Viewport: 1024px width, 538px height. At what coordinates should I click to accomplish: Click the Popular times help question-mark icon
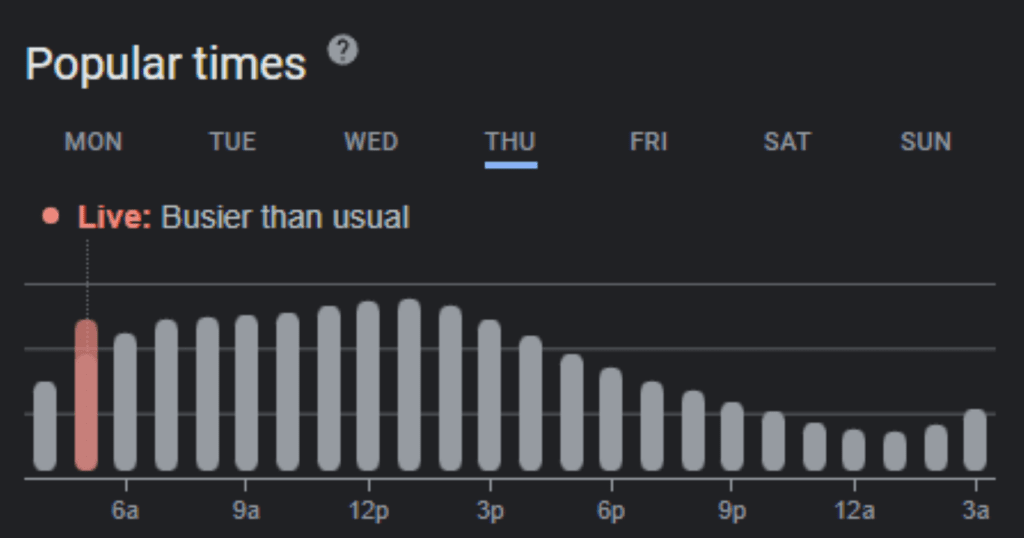tap(343, 51)
